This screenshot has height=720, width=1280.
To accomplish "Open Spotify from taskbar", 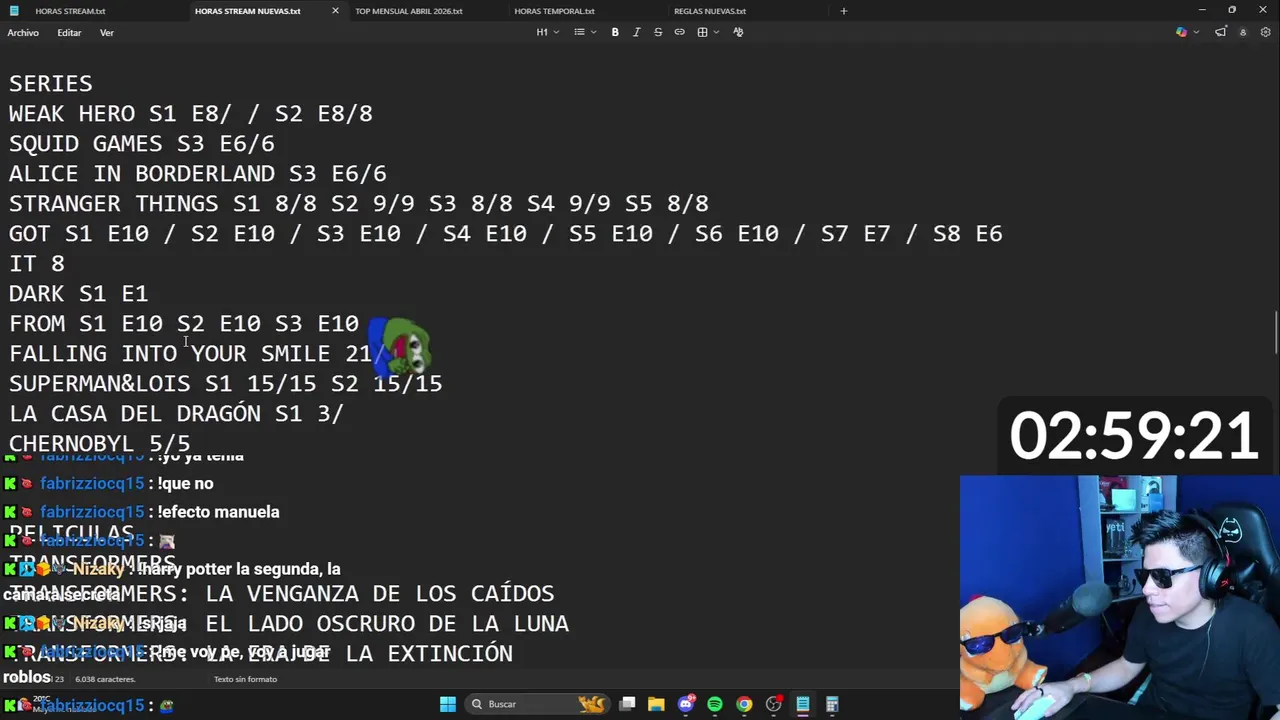I will point(715,704).
